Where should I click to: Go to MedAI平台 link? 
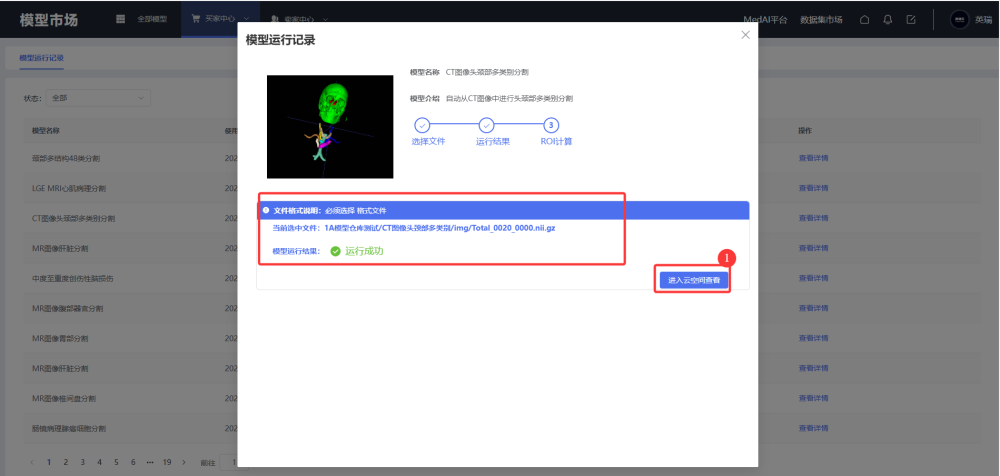[765, 20]
